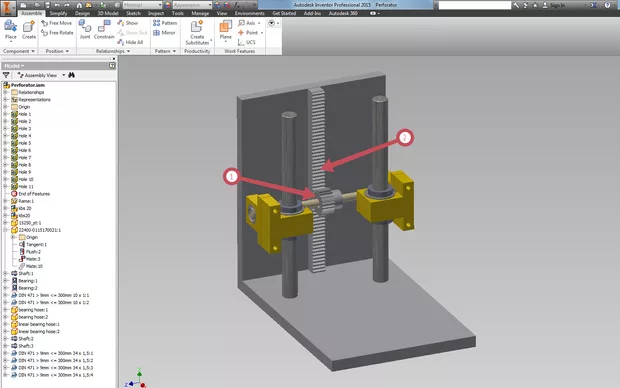Open the Simplify ribbon tab
The height and width of the screenshot is (388, 620).
click(x=58, y=13)
